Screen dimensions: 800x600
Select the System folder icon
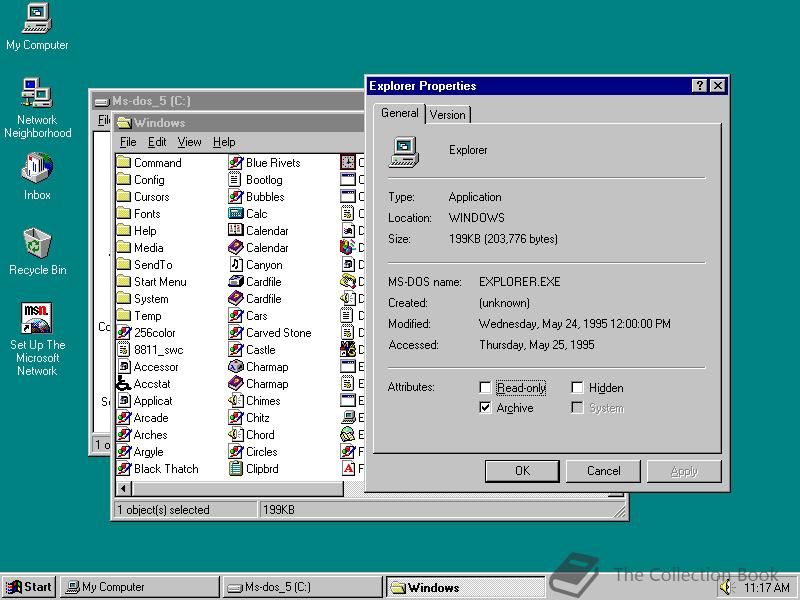point(123,298)
